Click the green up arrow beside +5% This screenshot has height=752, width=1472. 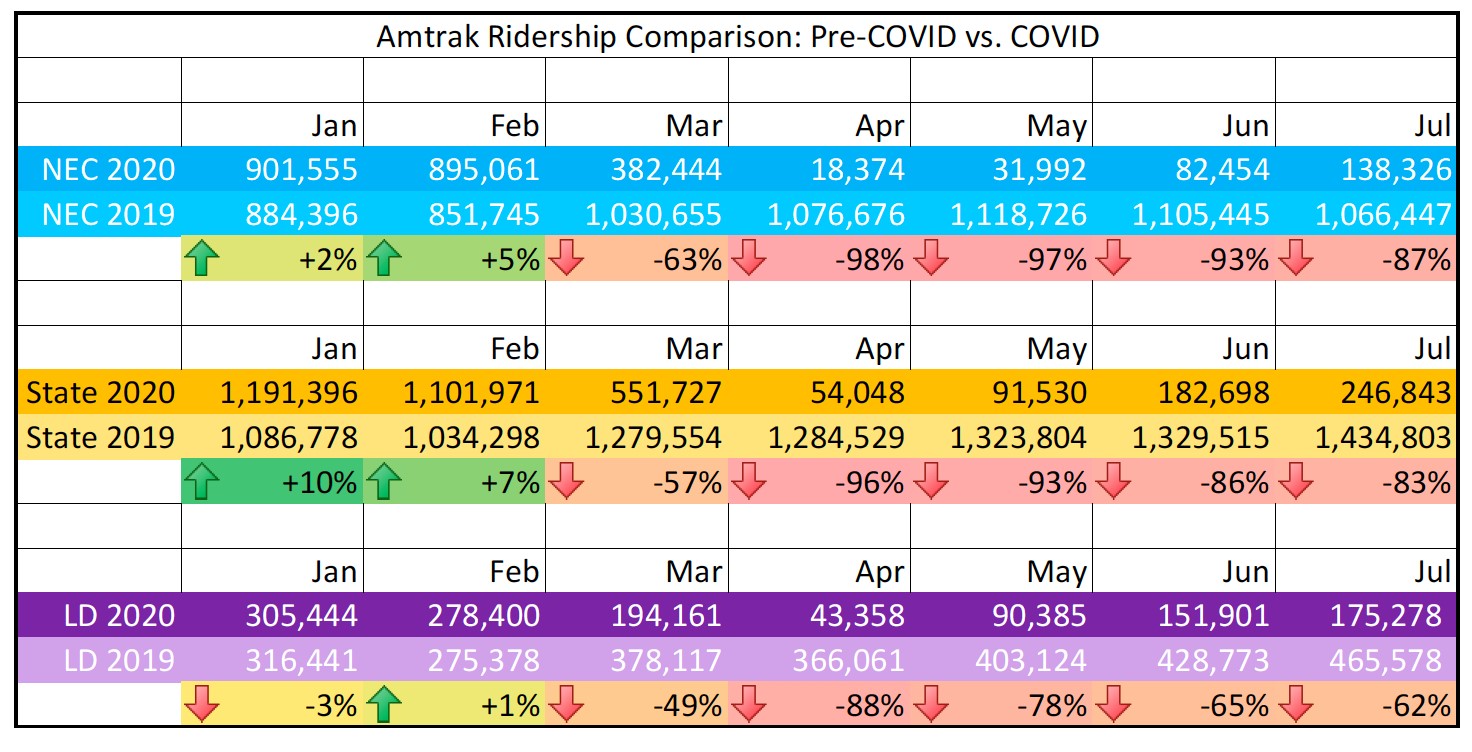tap(386, 261)
